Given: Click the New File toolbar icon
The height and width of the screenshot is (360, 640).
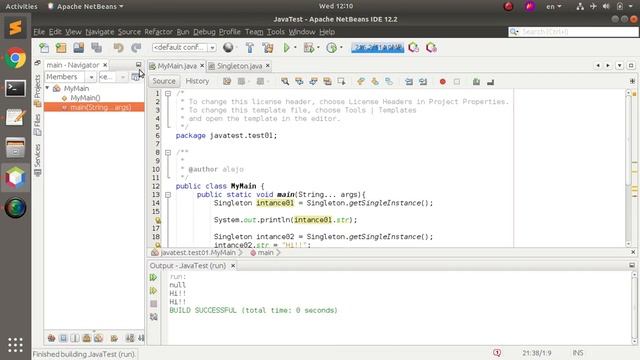Looking at the screenshot, I should pyautogui.click(x=44, y=48).
